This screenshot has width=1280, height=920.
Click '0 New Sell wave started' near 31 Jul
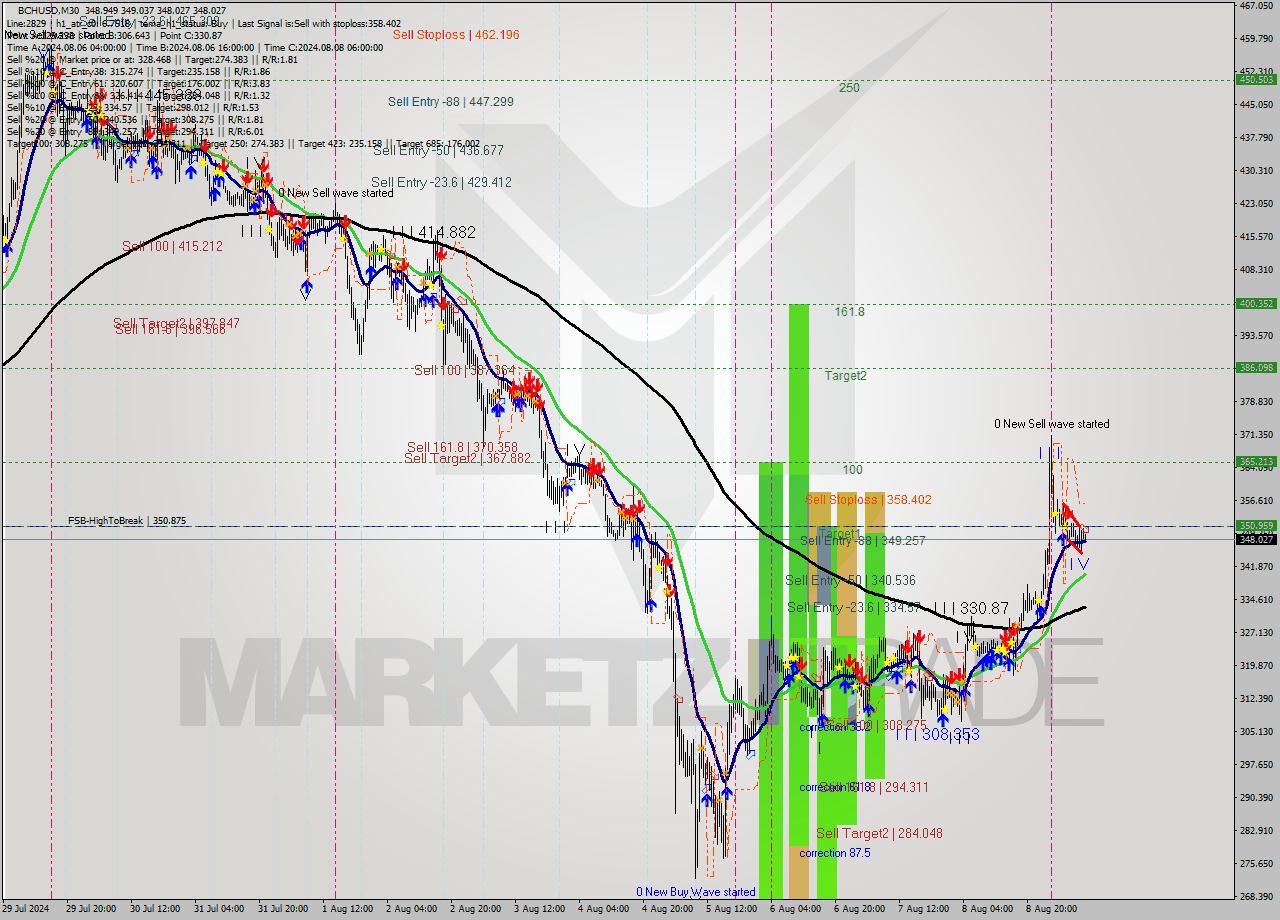[336, 193]
